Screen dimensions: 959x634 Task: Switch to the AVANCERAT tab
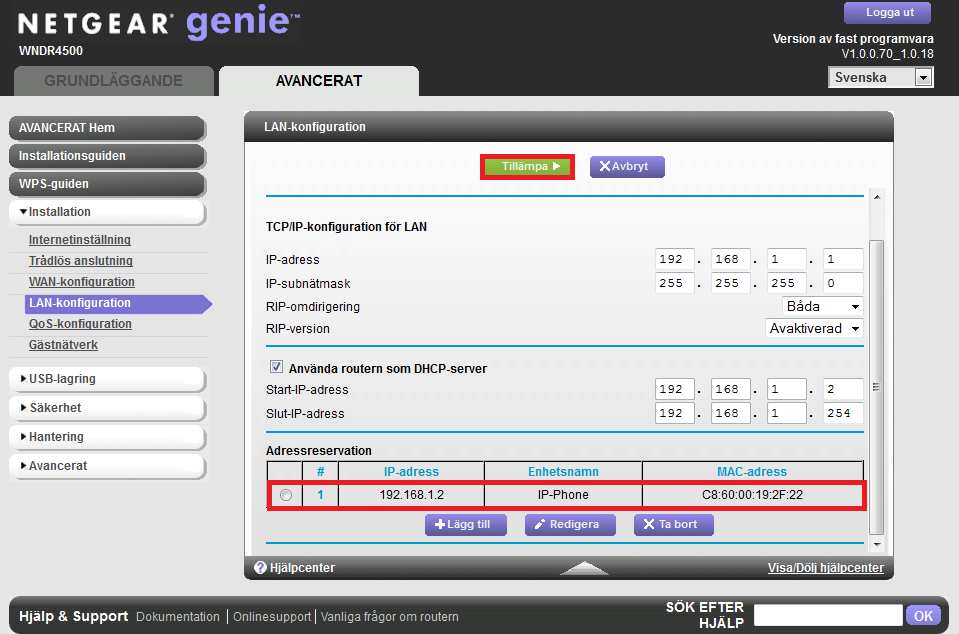coord(319,81)
